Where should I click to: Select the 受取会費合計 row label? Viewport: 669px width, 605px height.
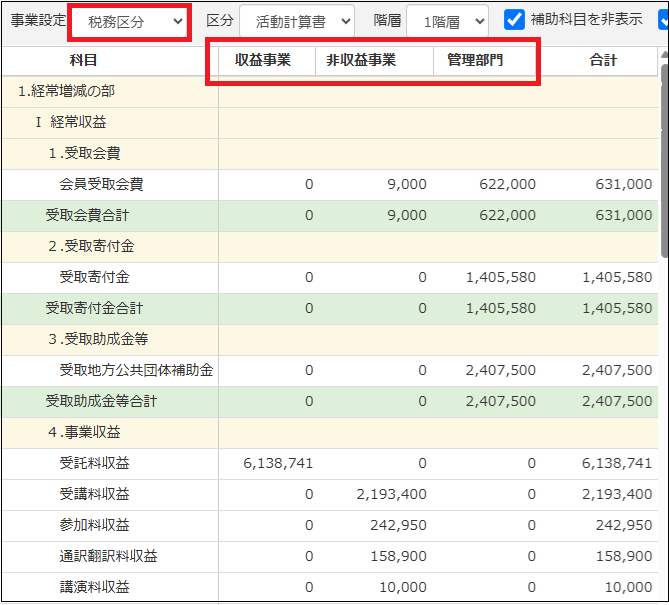pos(87,215)
